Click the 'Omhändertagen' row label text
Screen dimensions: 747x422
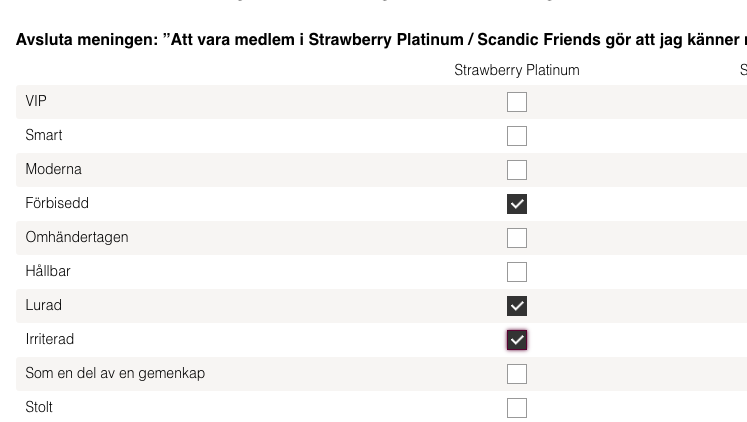point(77,238)
